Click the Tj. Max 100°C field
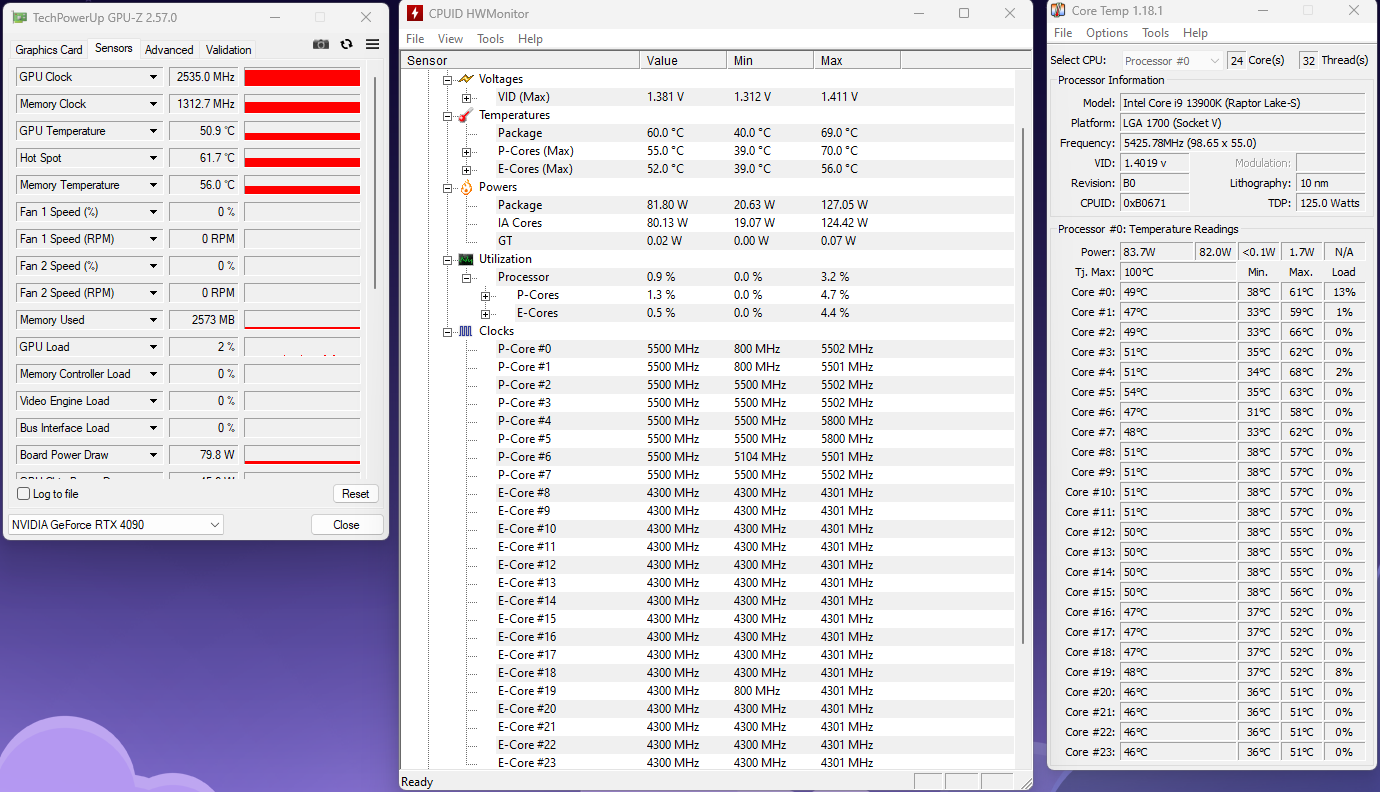 click(1177, 272)
